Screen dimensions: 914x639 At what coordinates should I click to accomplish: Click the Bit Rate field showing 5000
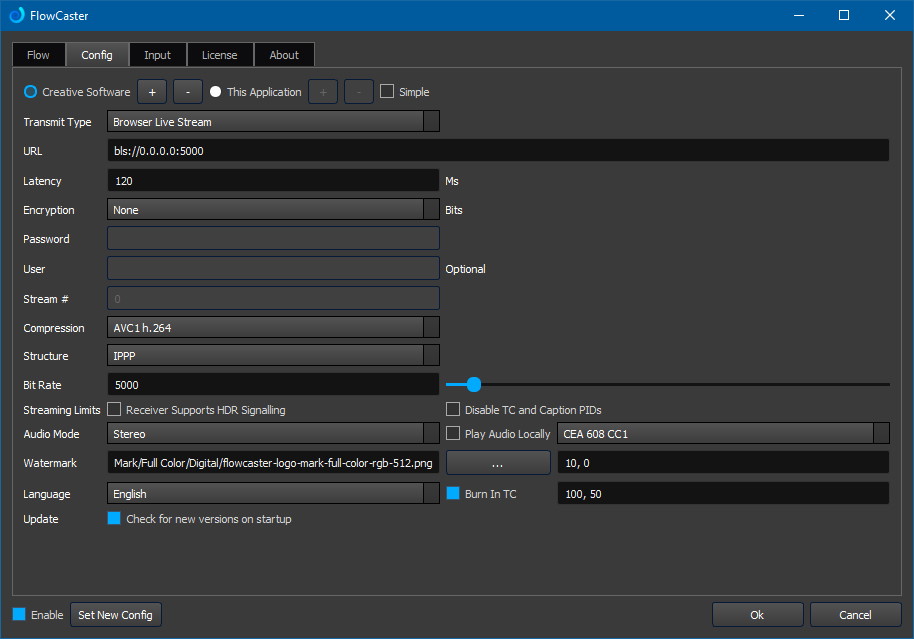click(x=273, y=385)
